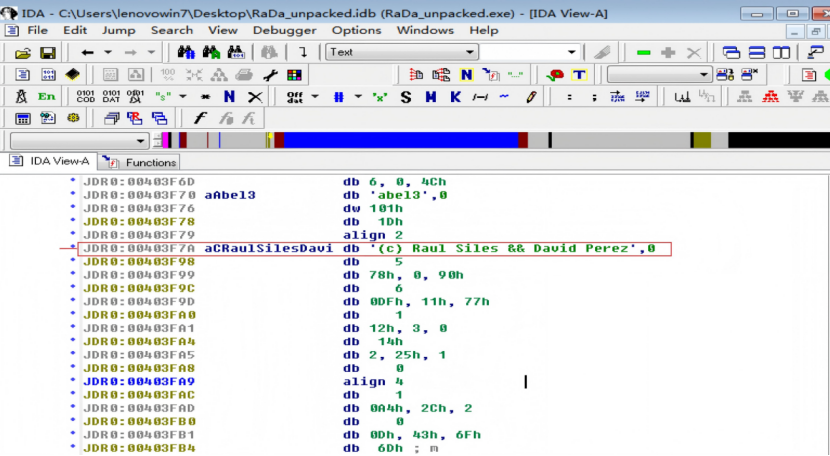The width and height of the screenshot is (830, 456).
Task: Jump back with the left arrow
Action: tap(87, 52)
